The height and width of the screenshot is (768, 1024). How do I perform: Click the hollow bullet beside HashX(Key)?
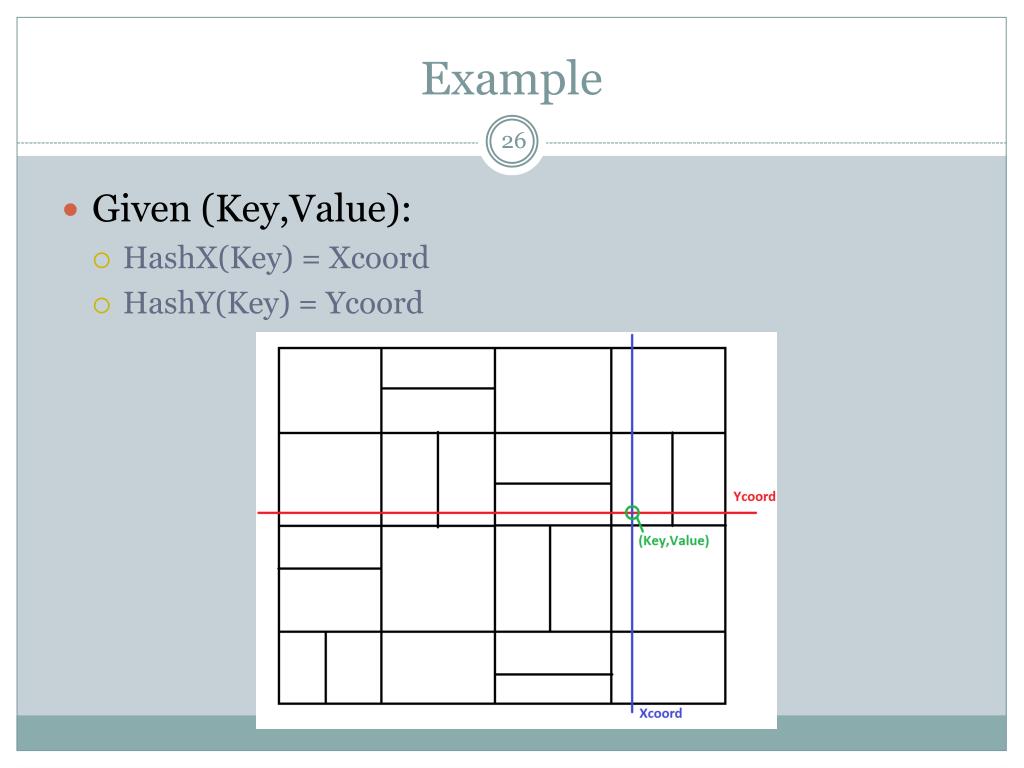102,261
